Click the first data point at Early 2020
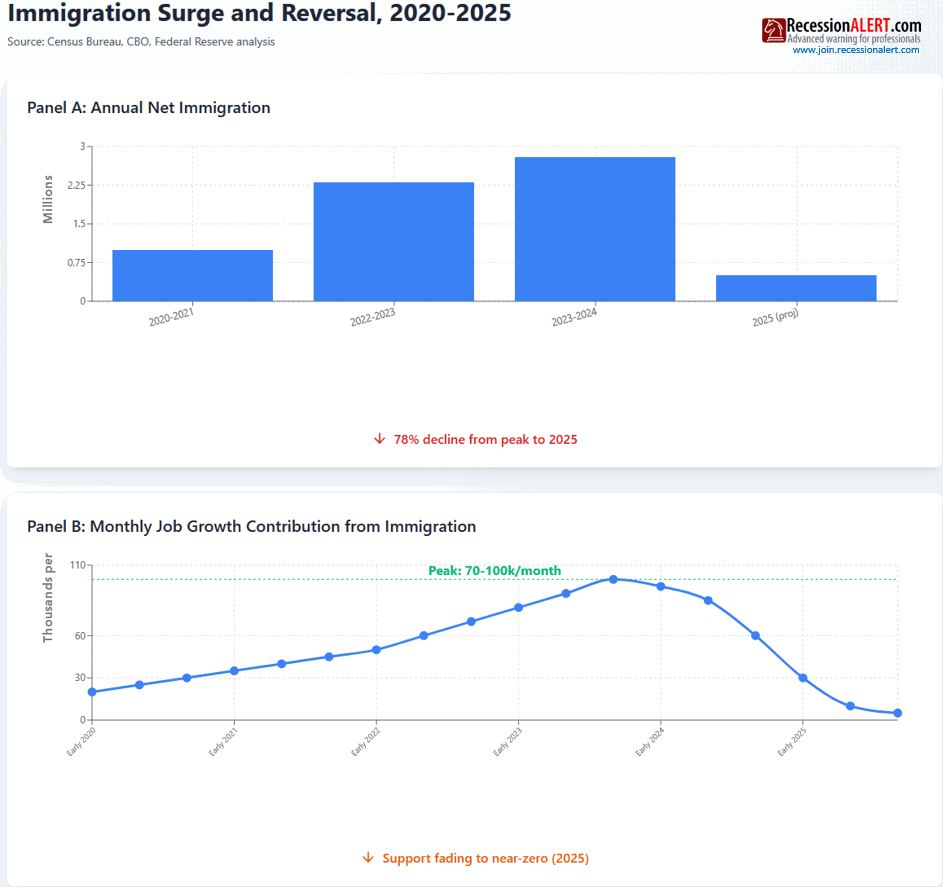The width and height of the screenshot is (943, 887). point(92,692)
